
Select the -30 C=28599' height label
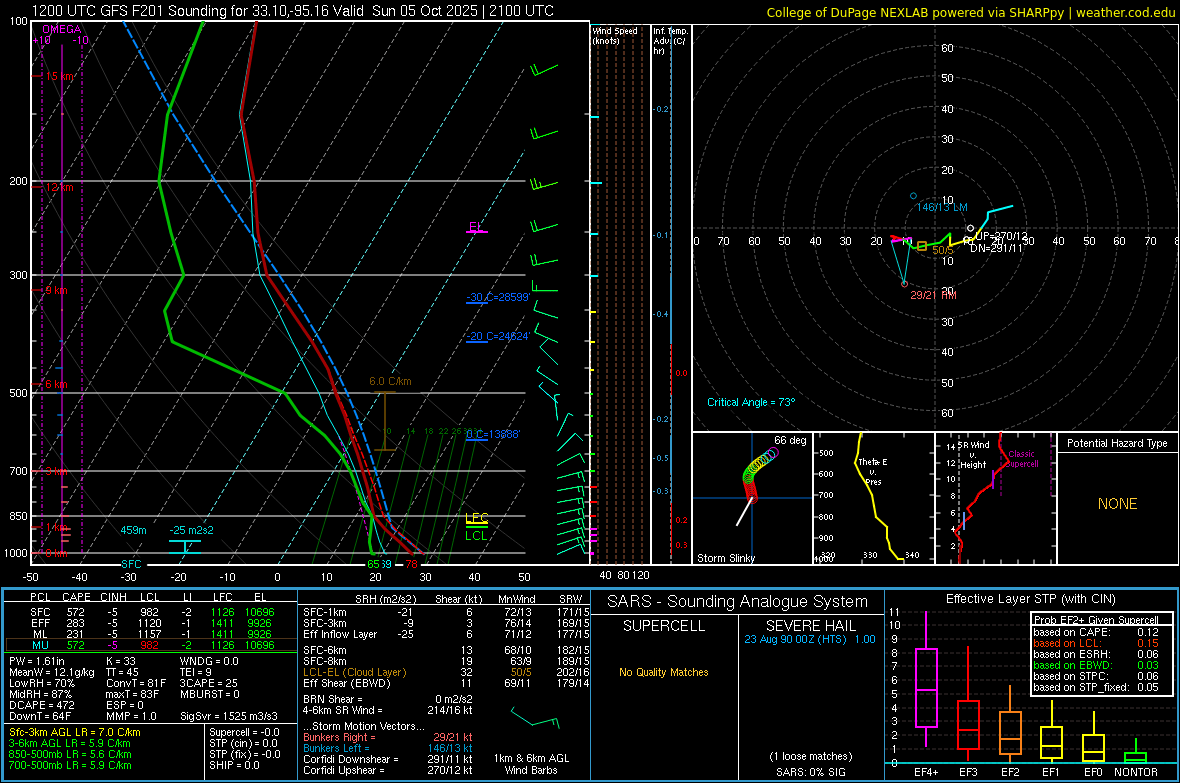[498, 297]
